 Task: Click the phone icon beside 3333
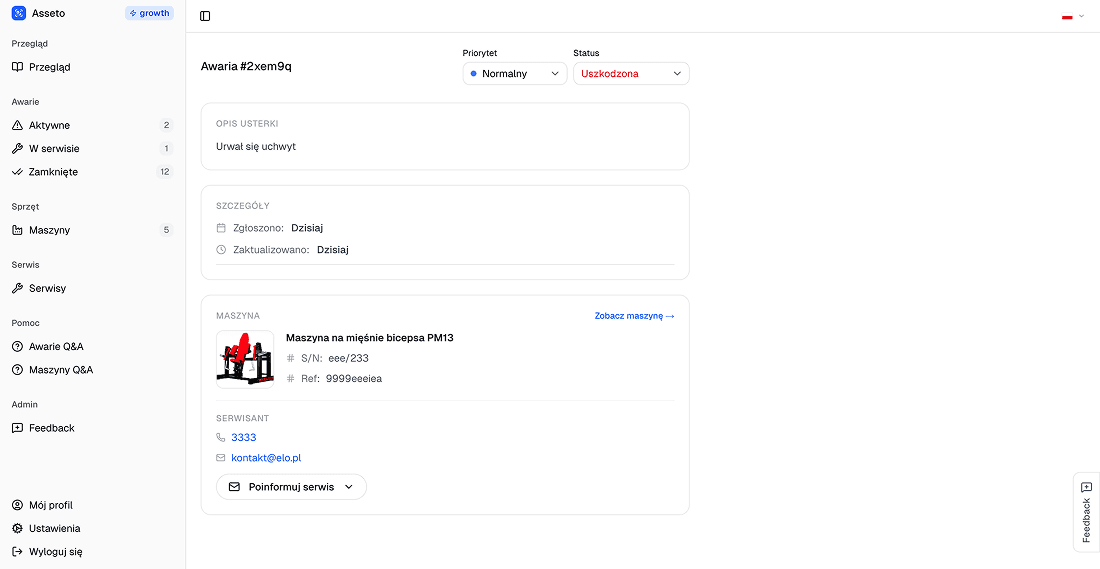click(221, 437)
